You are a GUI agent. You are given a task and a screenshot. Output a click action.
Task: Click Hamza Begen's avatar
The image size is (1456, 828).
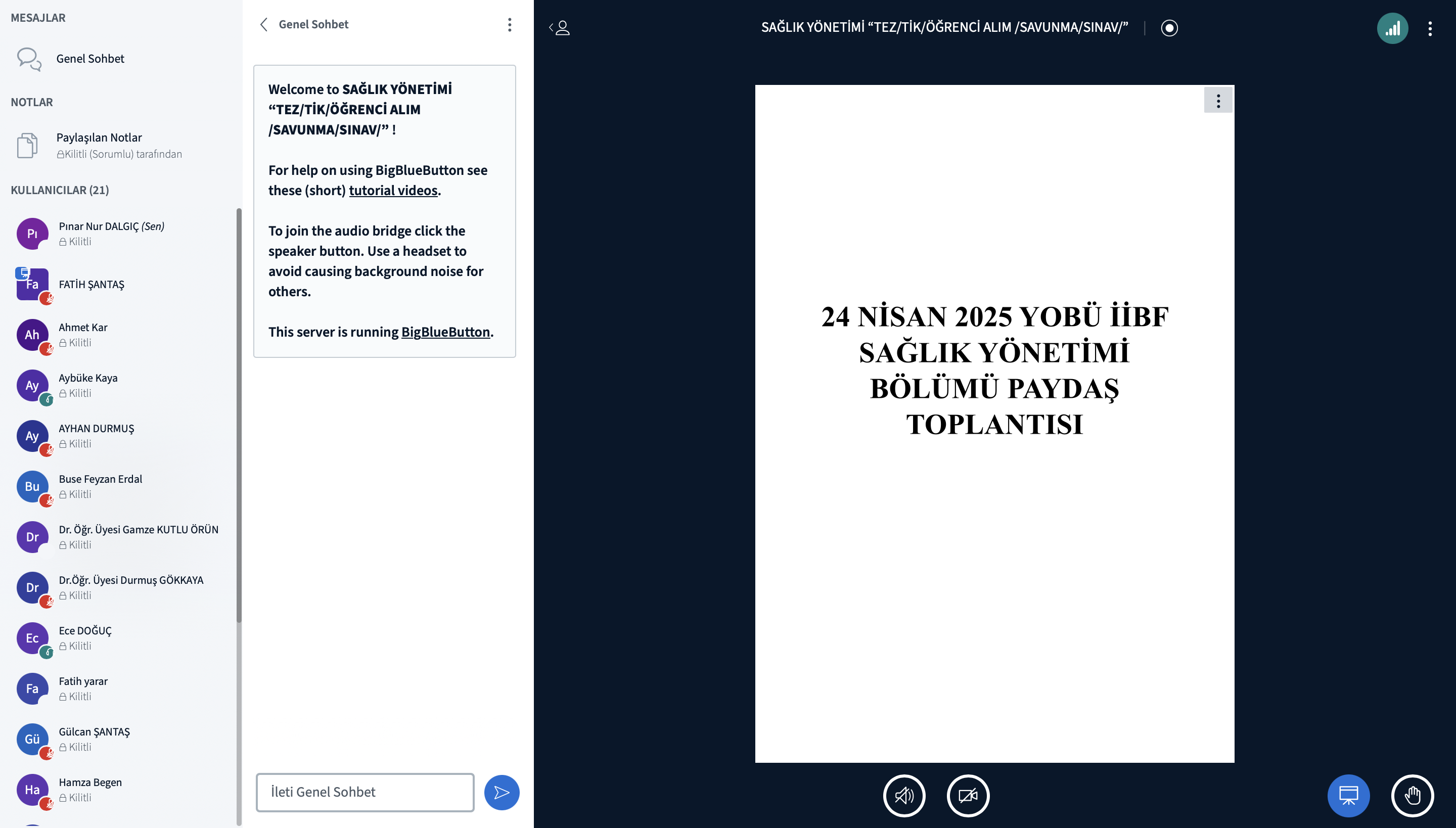point(32,790)
